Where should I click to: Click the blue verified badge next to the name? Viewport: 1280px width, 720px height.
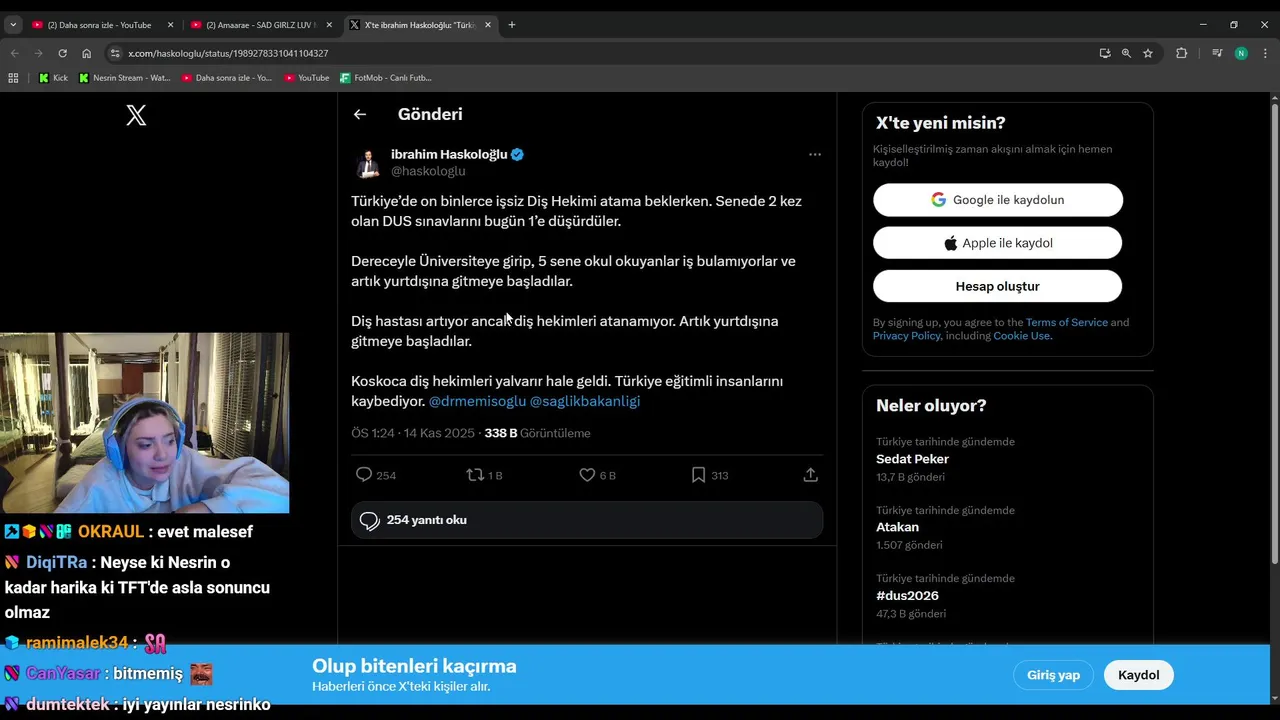point(517,154)
